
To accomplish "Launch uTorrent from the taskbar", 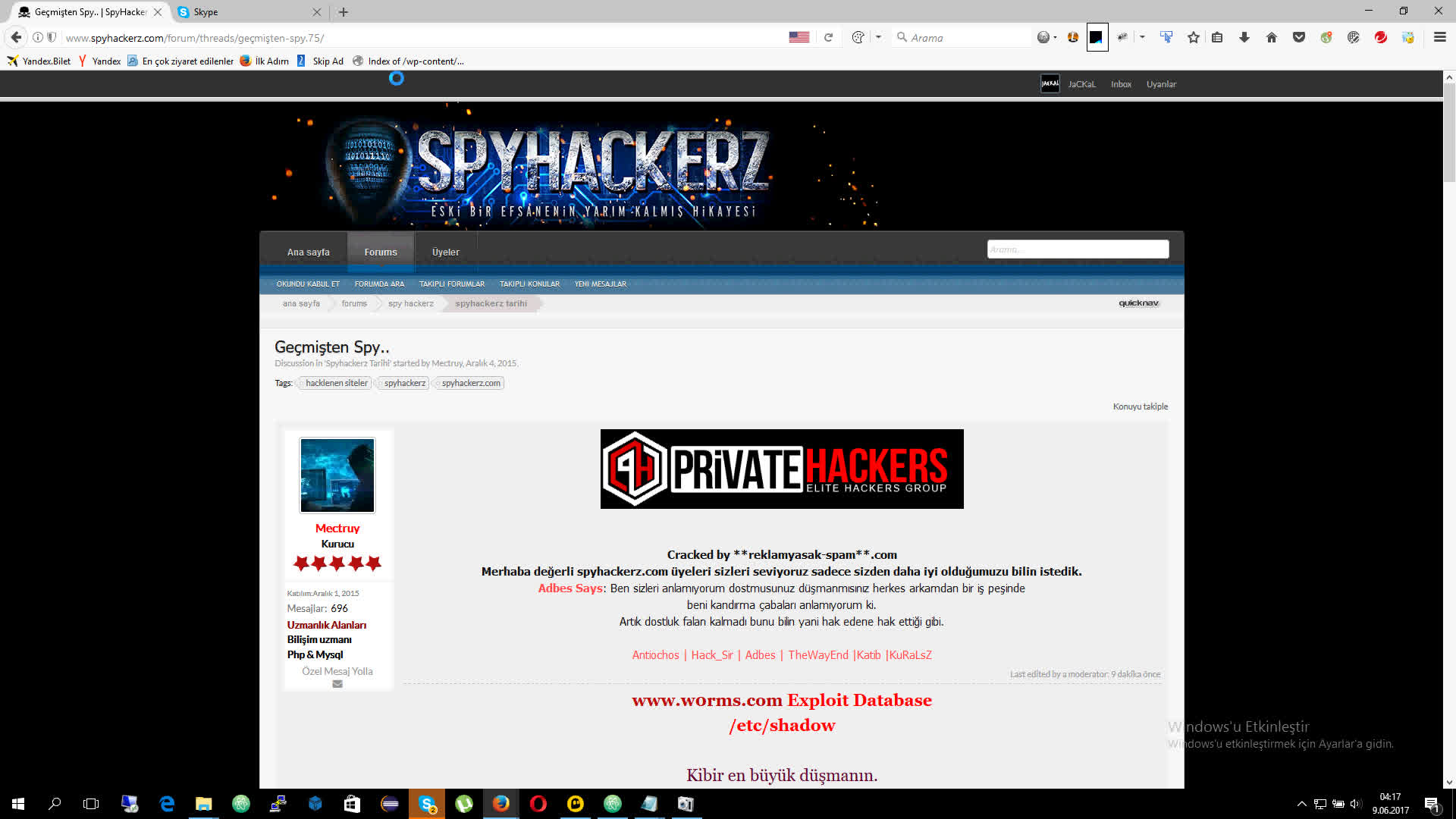I will click(463, 803).
